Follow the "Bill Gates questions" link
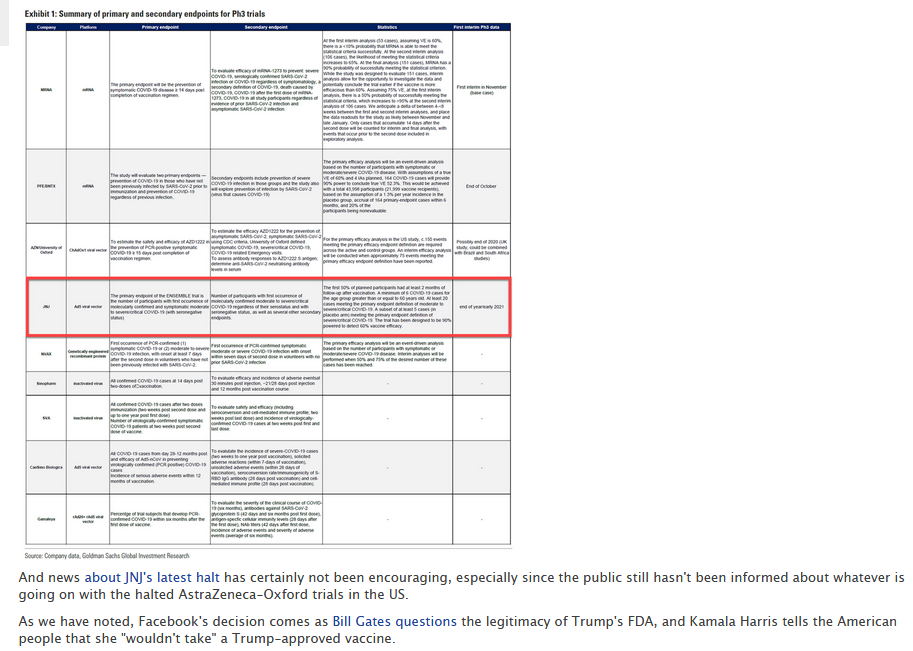 point(394,621)
